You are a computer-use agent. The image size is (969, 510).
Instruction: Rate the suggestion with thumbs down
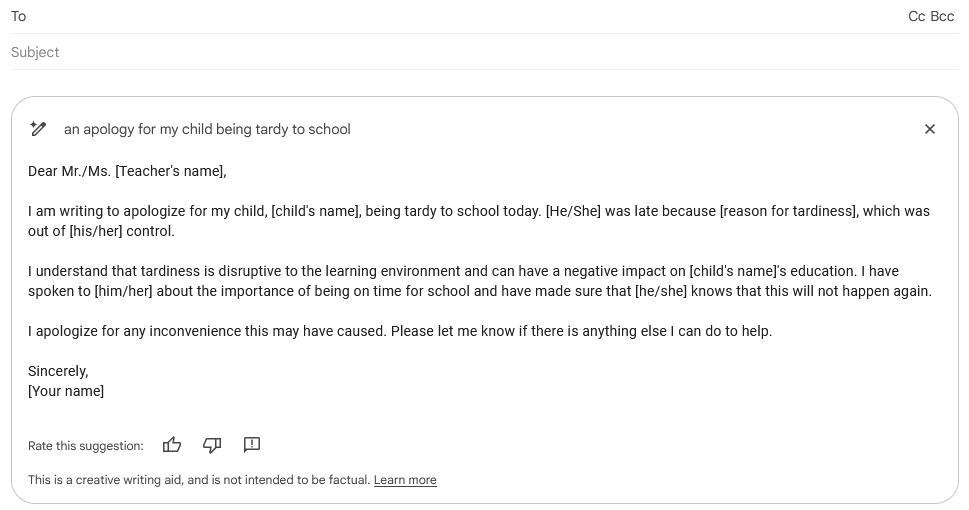pos(212,445)
